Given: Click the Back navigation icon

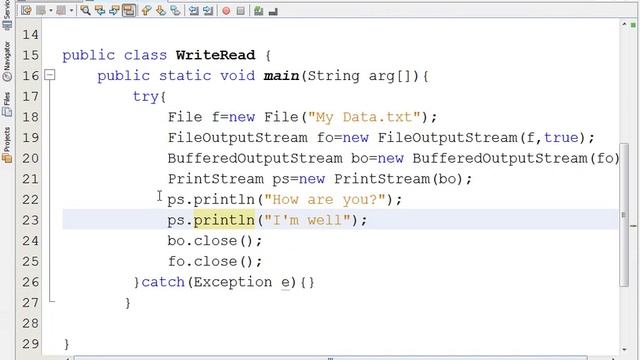Looking at the screenshot, I should coord(41,11).
